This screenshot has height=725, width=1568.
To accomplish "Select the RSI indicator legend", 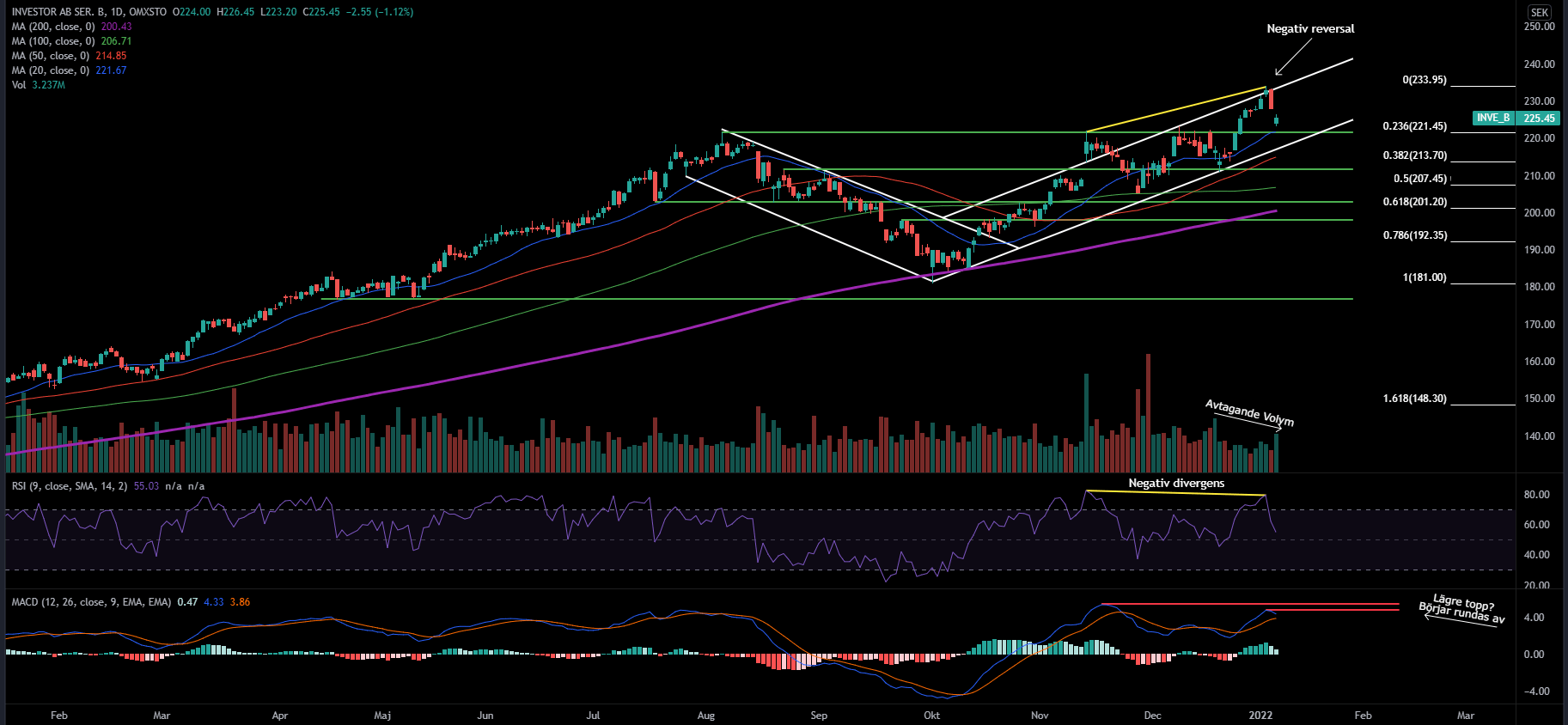I will pyautogui.click(x=69, y=486).
